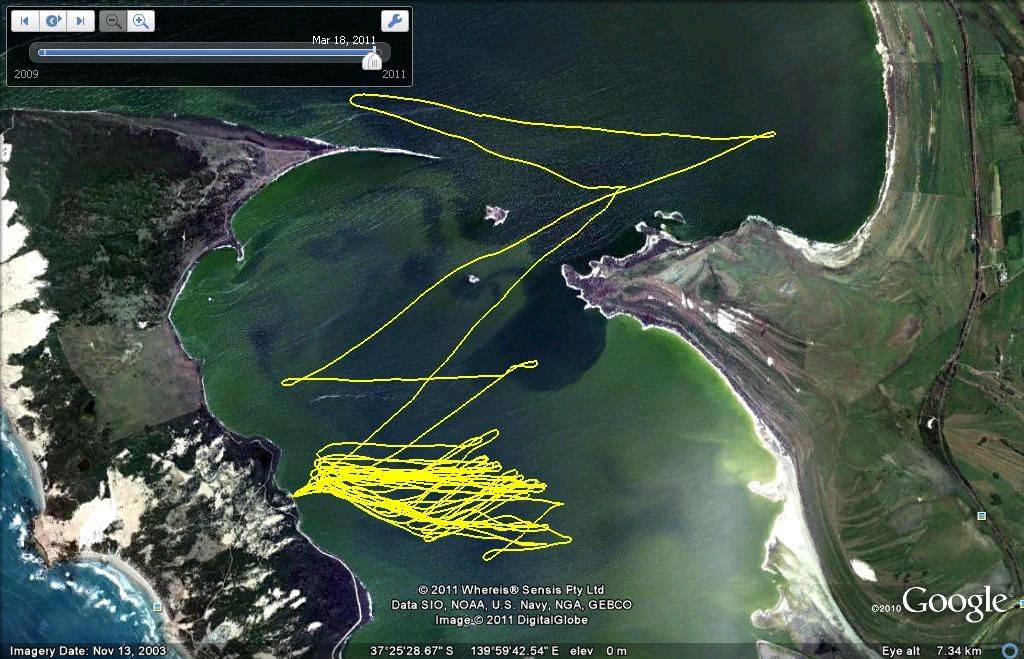The height and width of the screenshot is (659, 1024).
Task: Click the 2011 end year label
Action: pos(394,74)
